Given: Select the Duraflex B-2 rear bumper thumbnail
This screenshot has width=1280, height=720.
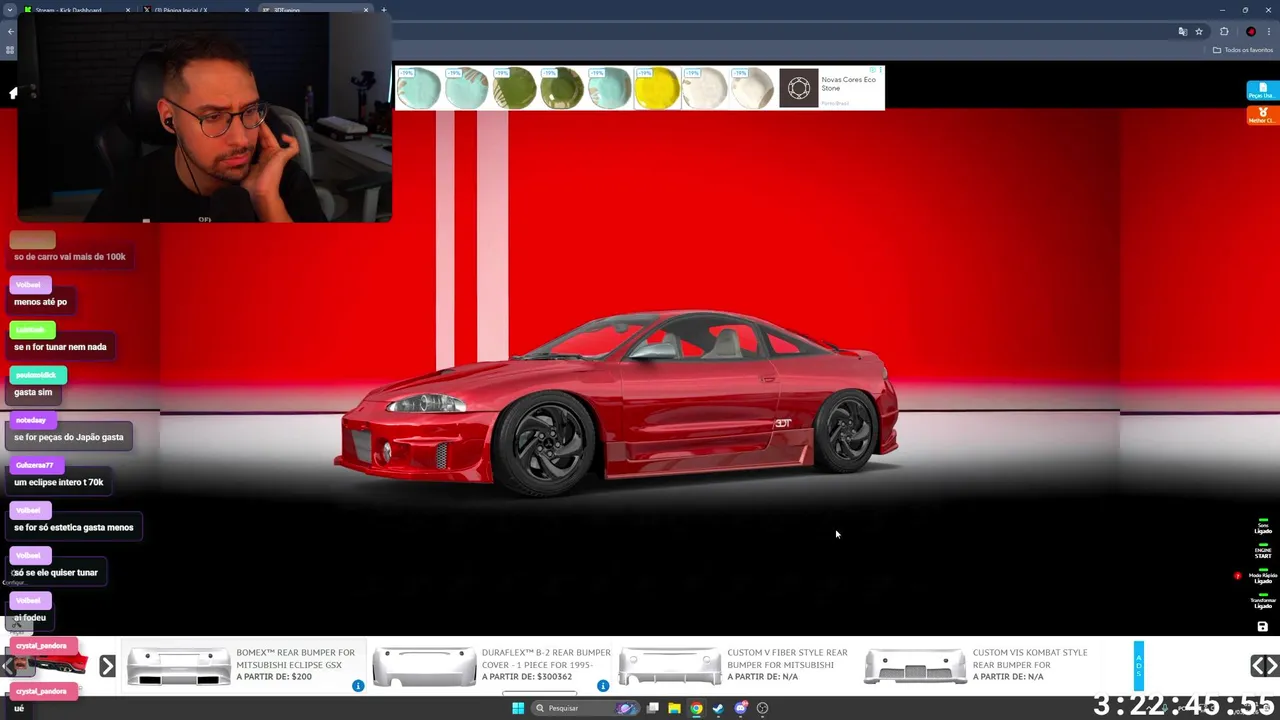Looking at the screenshot, I should coord(424,666).
